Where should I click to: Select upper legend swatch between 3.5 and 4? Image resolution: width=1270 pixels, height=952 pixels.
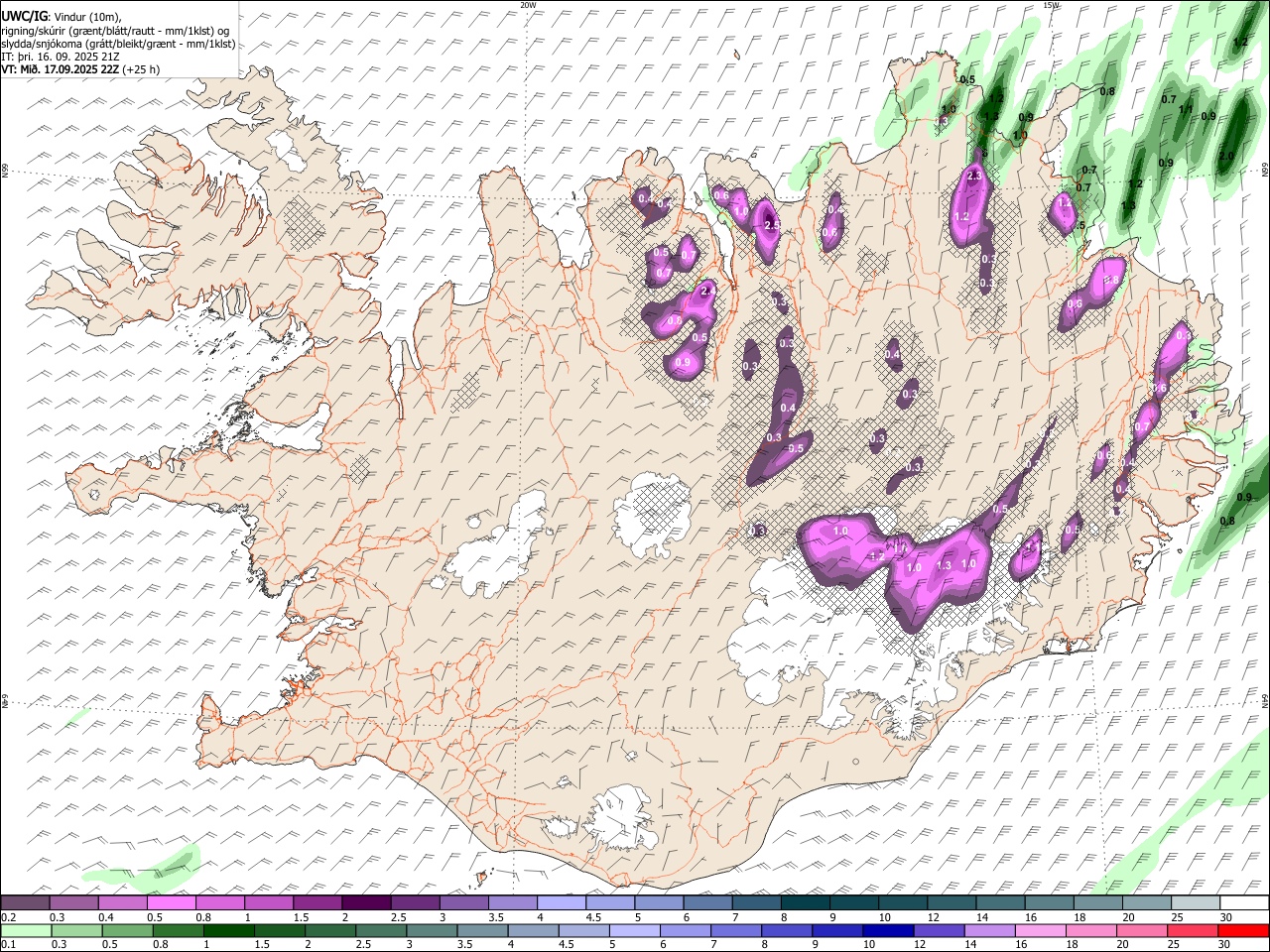512,903
